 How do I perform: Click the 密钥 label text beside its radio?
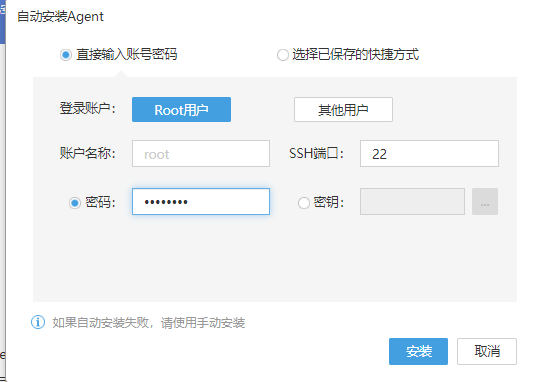point(328,202)
